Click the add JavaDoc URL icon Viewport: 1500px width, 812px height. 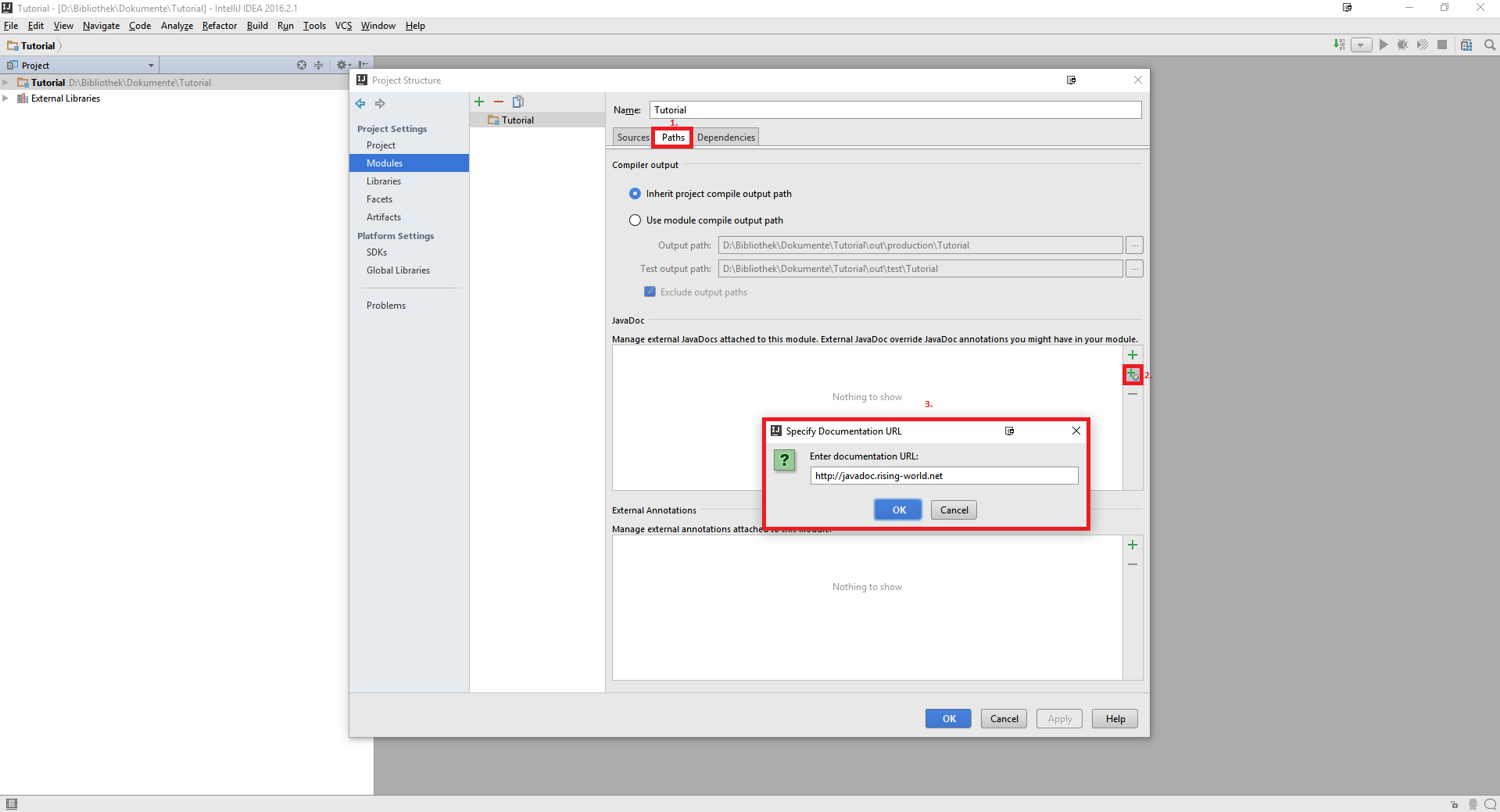(x=1133, y=375)
